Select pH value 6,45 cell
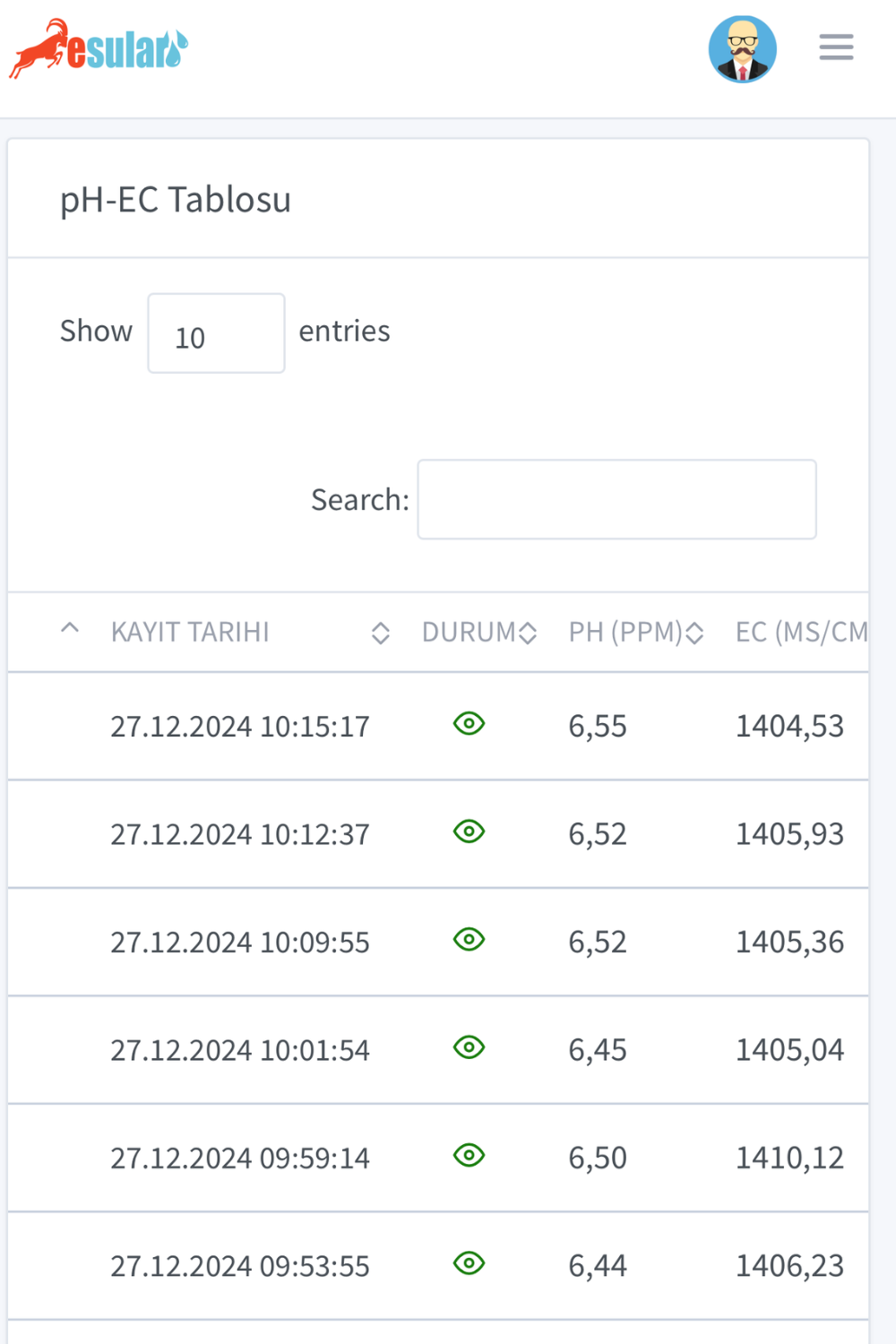Viewport: 896px width, 1344px height. point(598,1050)
